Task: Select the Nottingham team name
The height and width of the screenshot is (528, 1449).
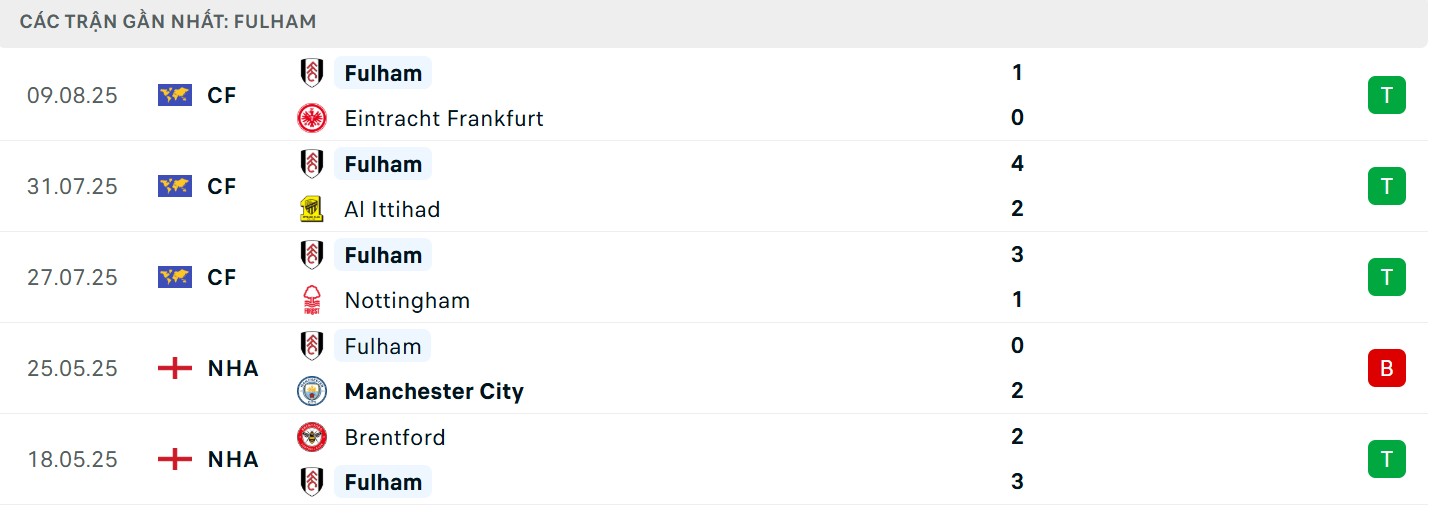Action: pyautogui.click(x=407, y=300)
